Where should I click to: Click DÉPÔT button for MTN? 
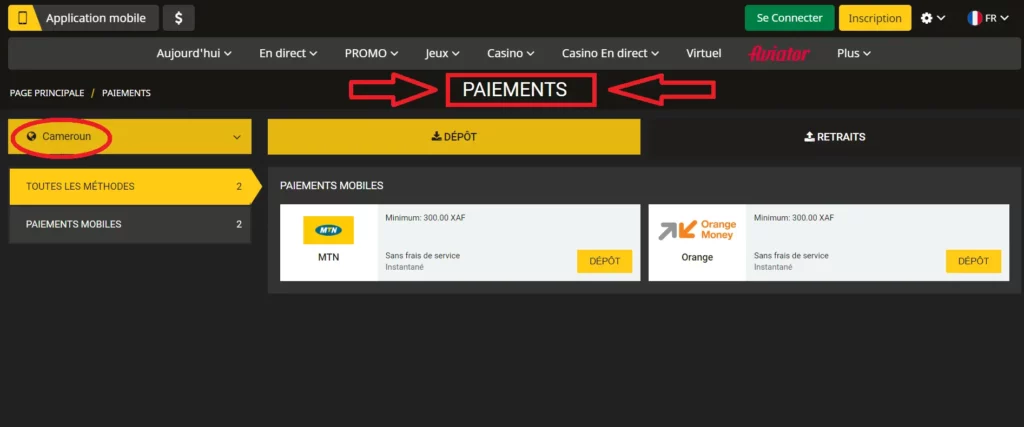(x=605, y=261)
